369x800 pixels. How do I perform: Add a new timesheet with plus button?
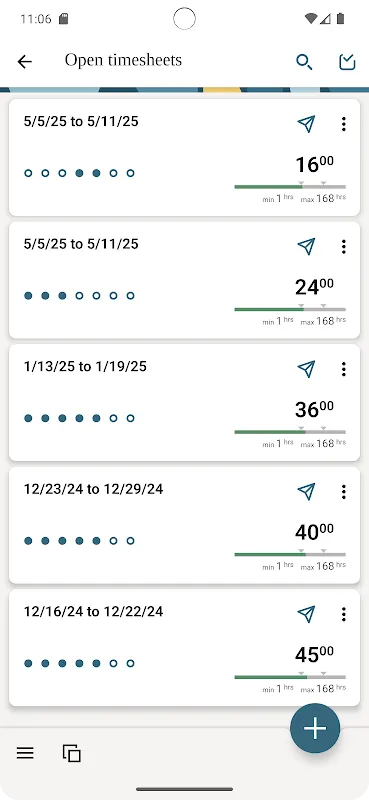(315, 728)
